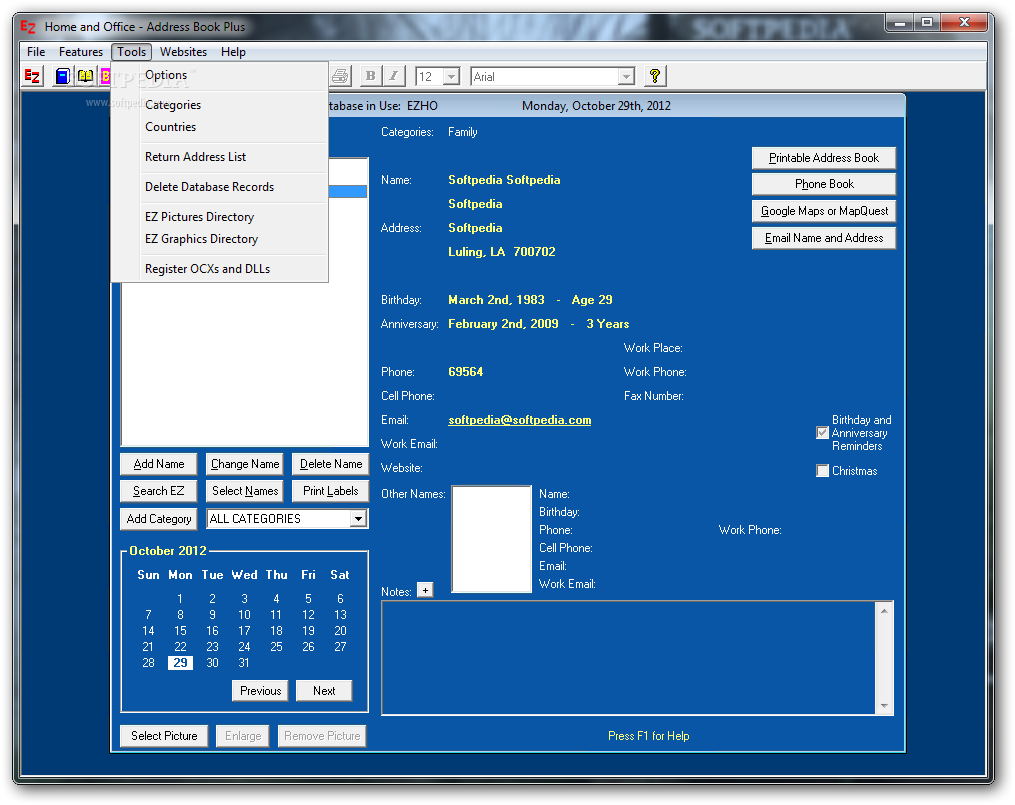The width and height of the screenshot is (1015, 805).
Task: Select October 6 in the calendar
Action: click(340, 599)
